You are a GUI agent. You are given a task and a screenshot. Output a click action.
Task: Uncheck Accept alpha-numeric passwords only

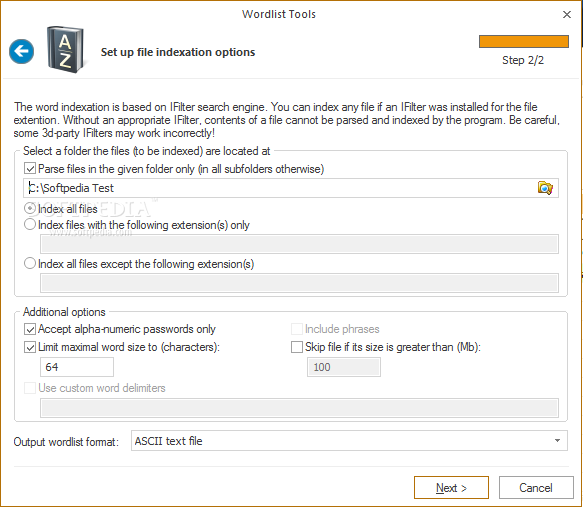30,329
